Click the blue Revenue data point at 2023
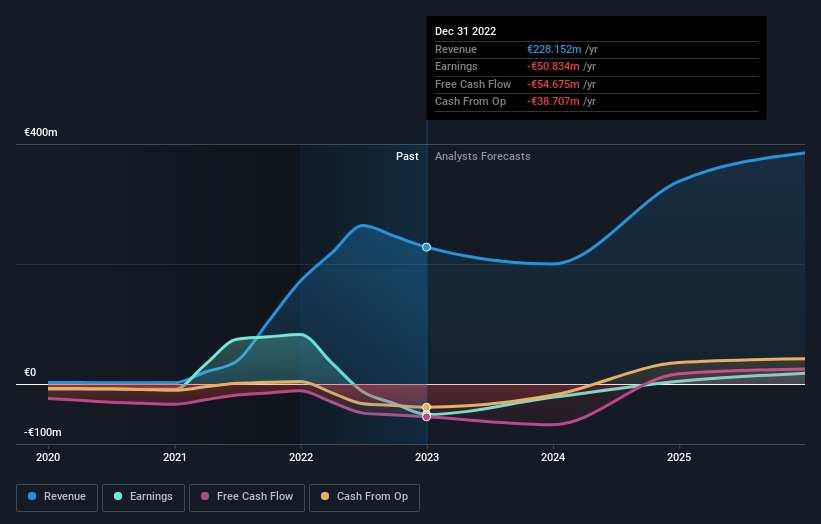 pos(427,247)
